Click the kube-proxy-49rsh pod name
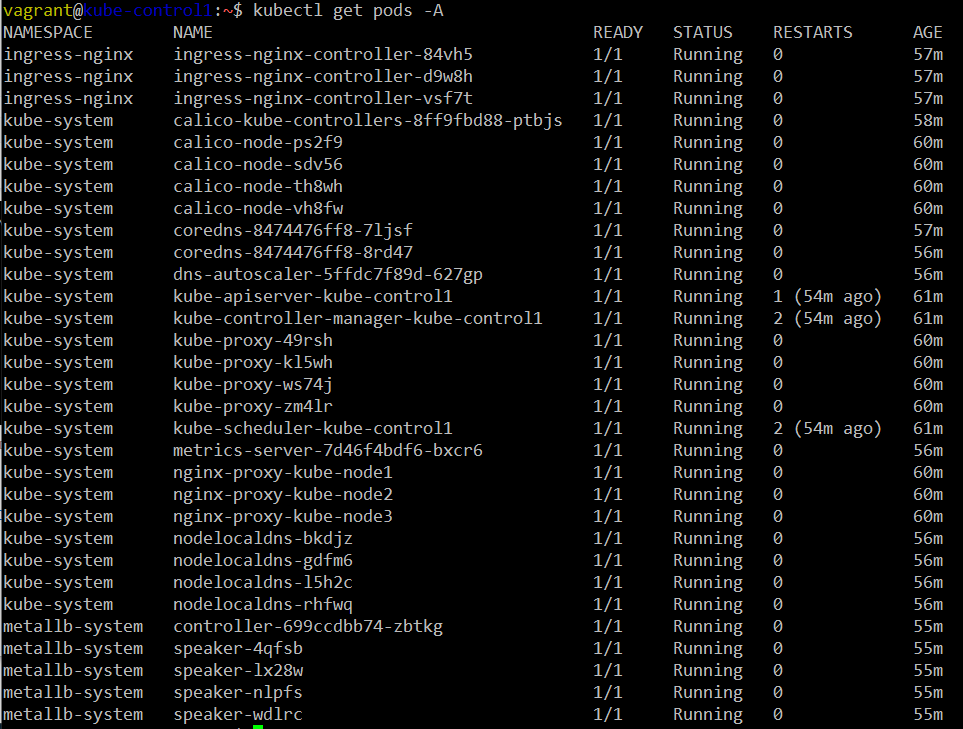The height and width of the screenshot is (729, 963). (x=253, y=341)
